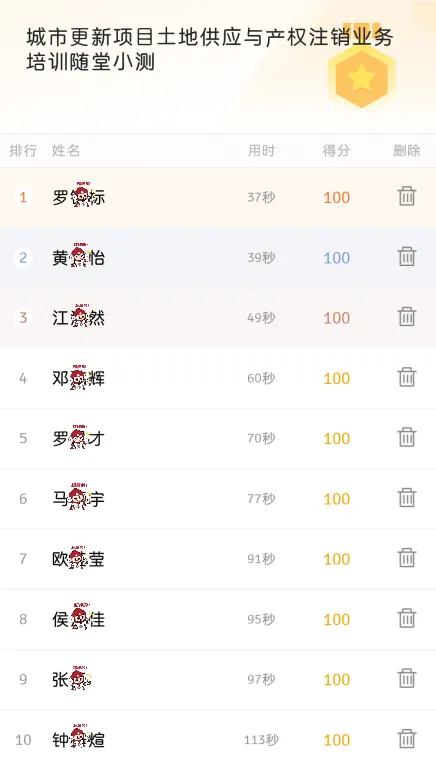Select the quiz title at the top
Screen dimensions: 436x769
(210, 50)
